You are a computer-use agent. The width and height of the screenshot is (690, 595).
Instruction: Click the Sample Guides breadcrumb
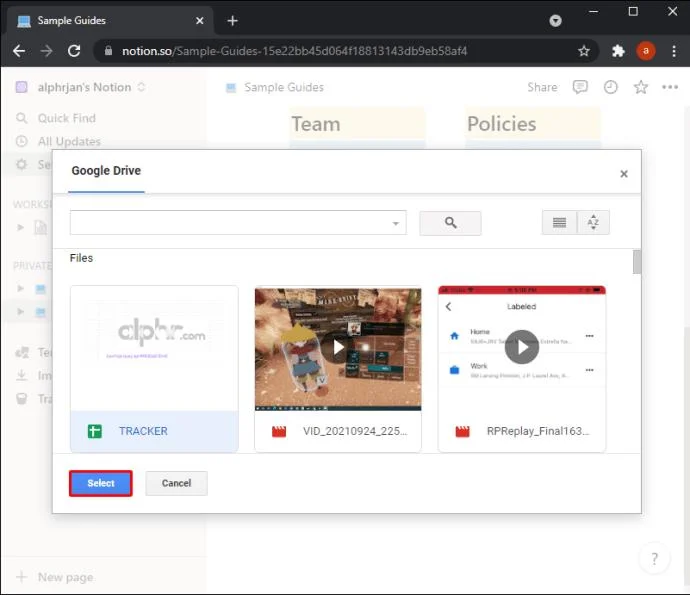pos(284,87)
